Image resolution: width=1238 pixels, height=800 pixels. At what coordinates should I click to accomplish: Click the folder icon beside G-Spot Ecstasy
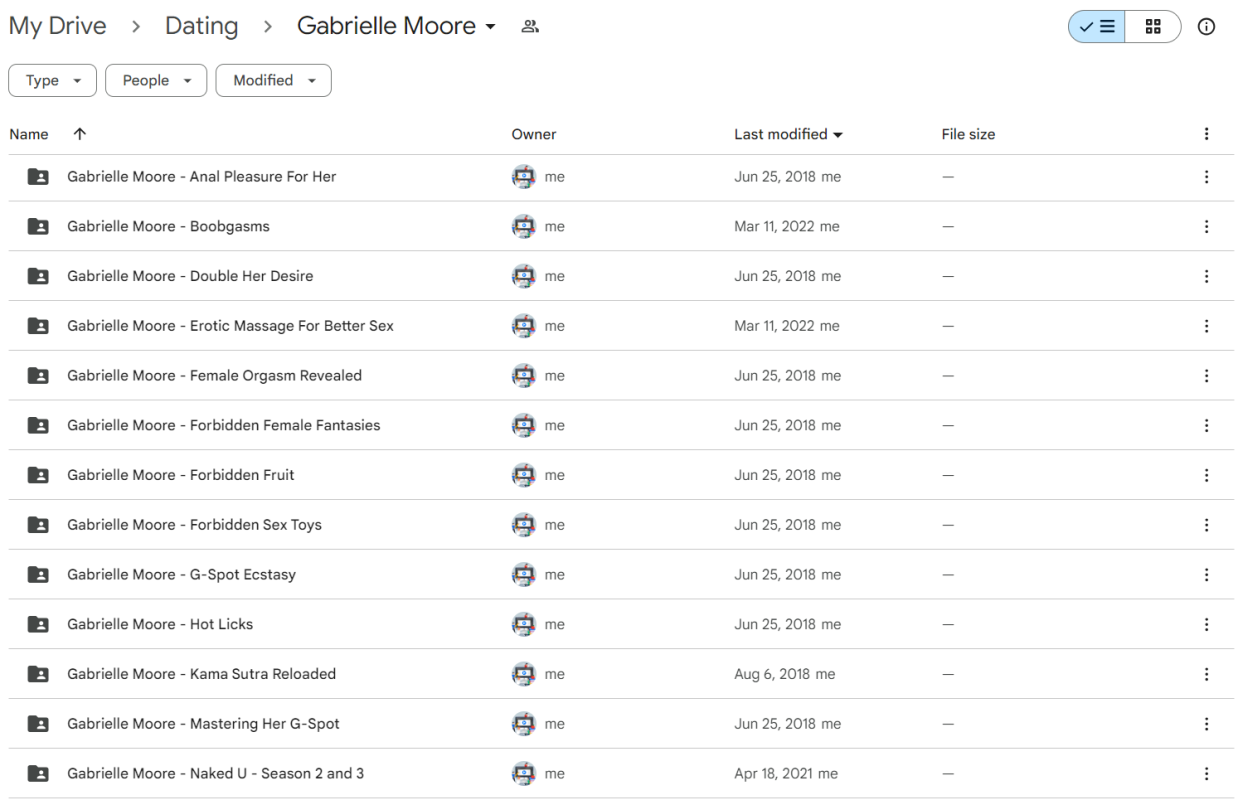(x=37, y=574)
